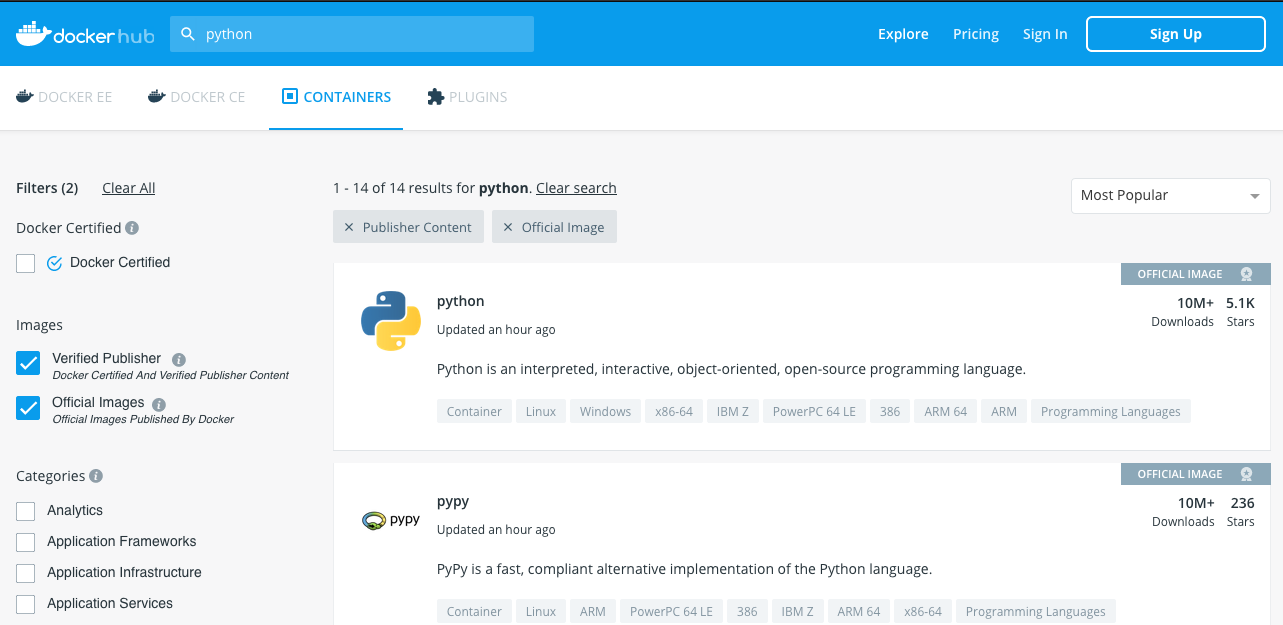
Task: Uncheck the Verified Publisher checkbox
Action: (28, 363)
